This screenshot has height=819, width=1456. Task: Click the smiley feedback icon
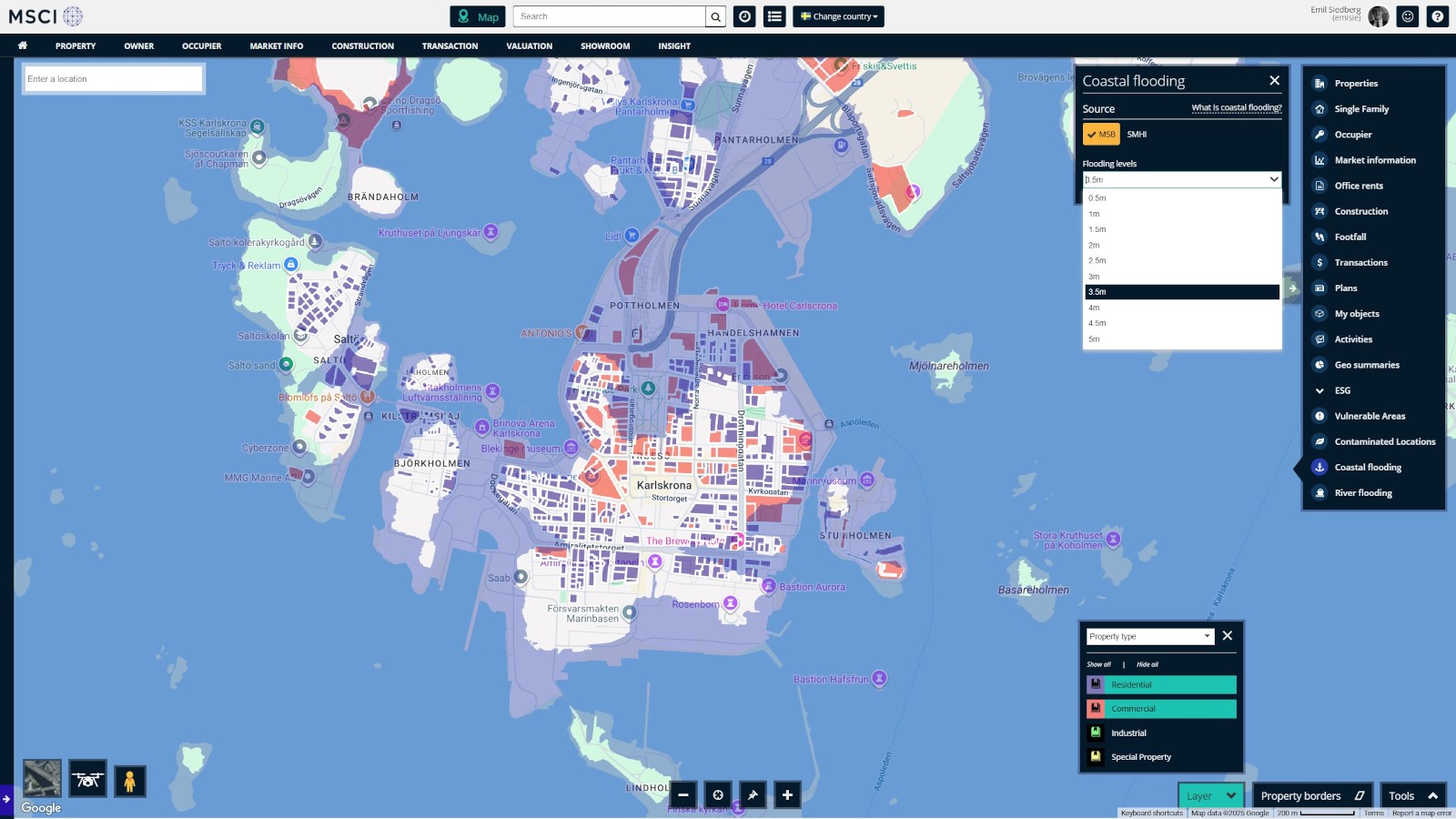[x=1408, y=16]
